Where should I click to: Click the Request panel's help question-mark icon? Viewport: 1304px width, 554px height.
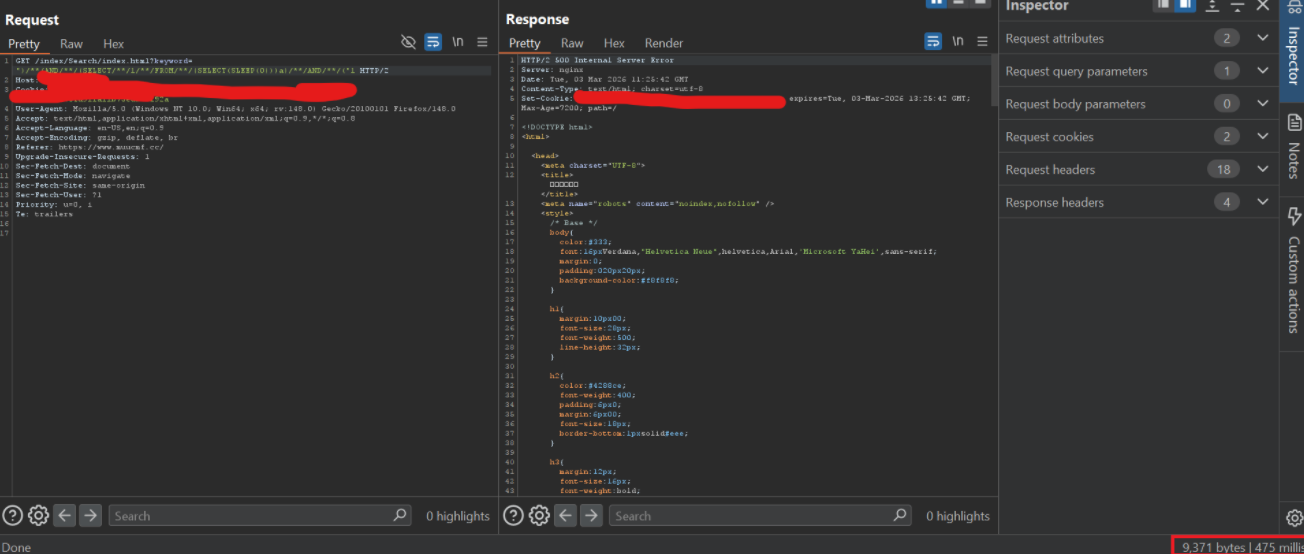tap(12, 515)
